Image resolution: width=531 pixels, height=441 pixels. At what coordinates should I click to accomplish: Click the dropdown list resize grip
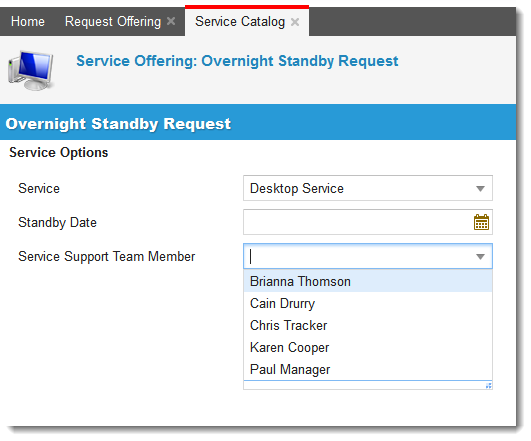pos(488,385)
